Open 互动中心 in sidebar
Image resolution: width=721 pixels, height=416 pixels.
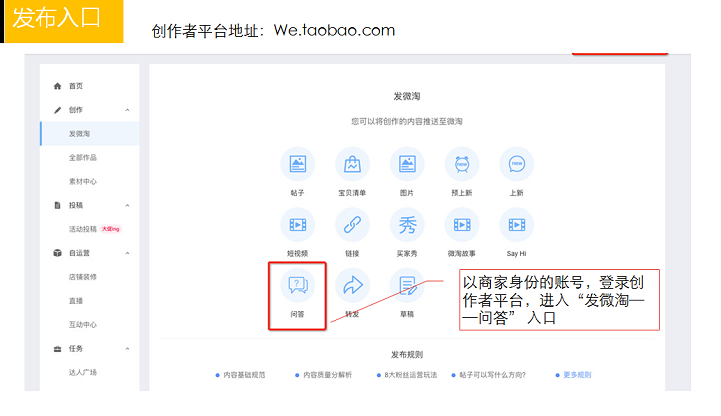tap(83, 325)
